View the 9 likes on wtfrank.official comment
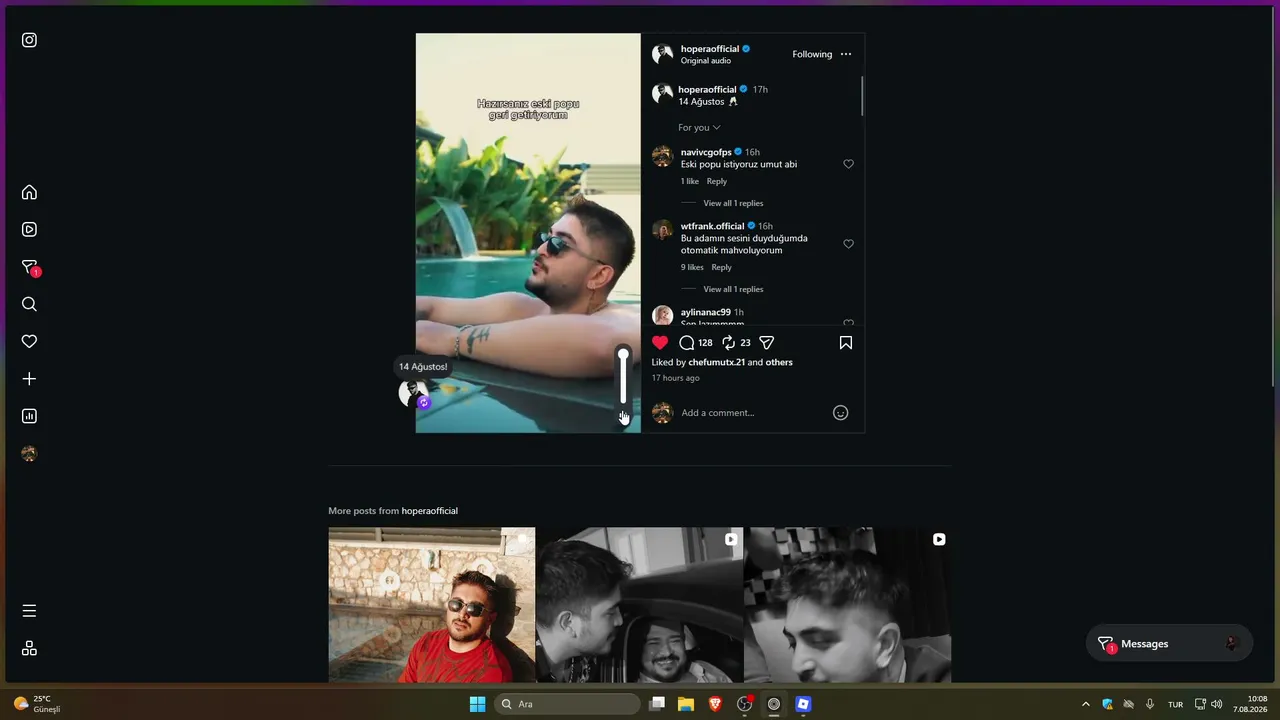The image size is (1280, 720). [692, 268]
